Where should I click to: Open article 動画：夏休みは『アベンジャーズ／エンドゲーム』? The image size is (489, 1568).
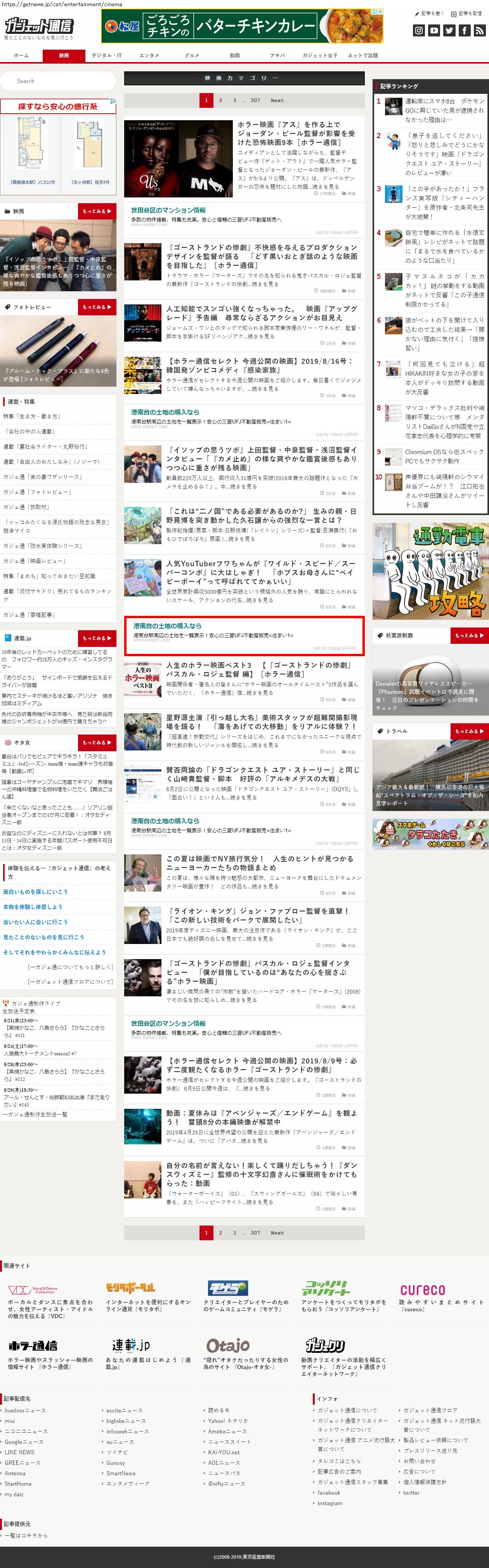click(x=262, y=1118)
